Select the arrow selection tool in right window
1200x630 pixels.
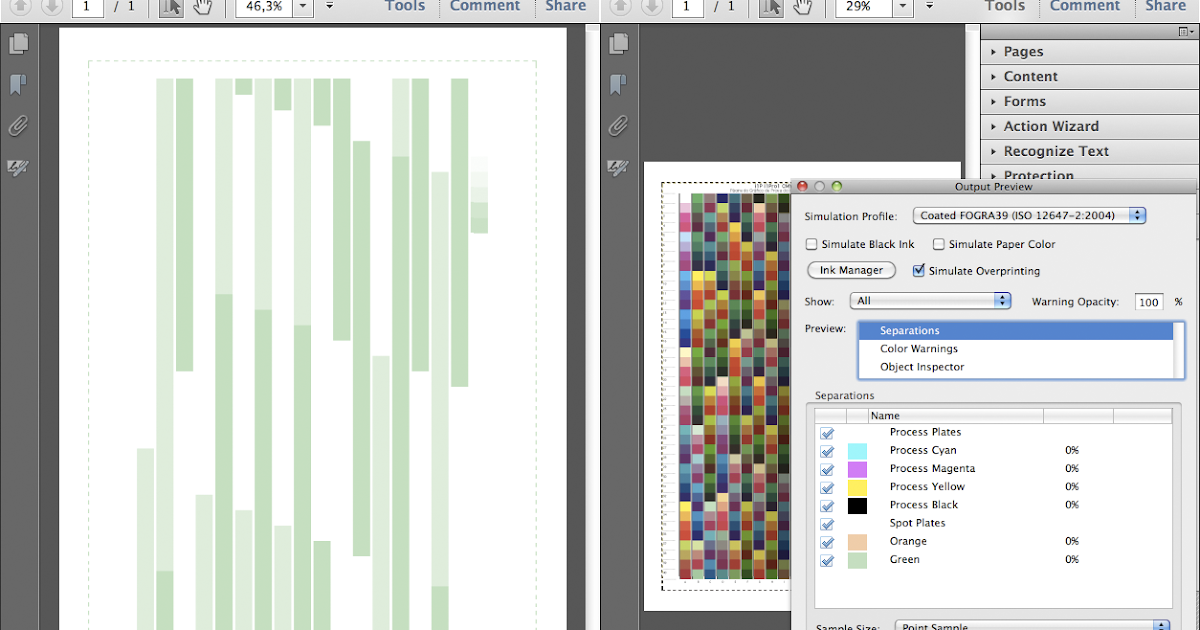771,7
